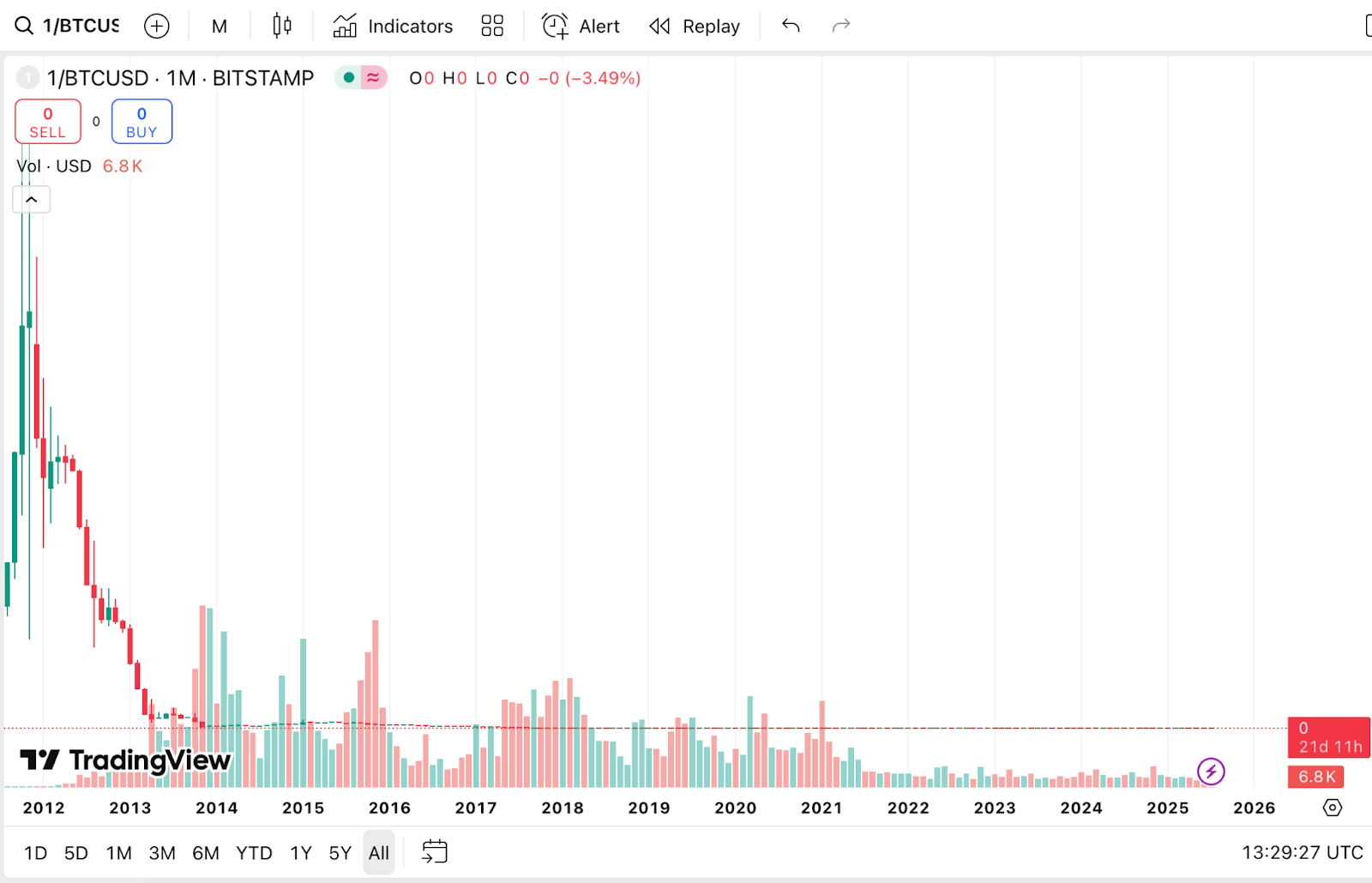Image resolution: width=1372 pixels, height=883 pixels.
Task: Collapse the indicator legend with the chevron
Action: 32,200
